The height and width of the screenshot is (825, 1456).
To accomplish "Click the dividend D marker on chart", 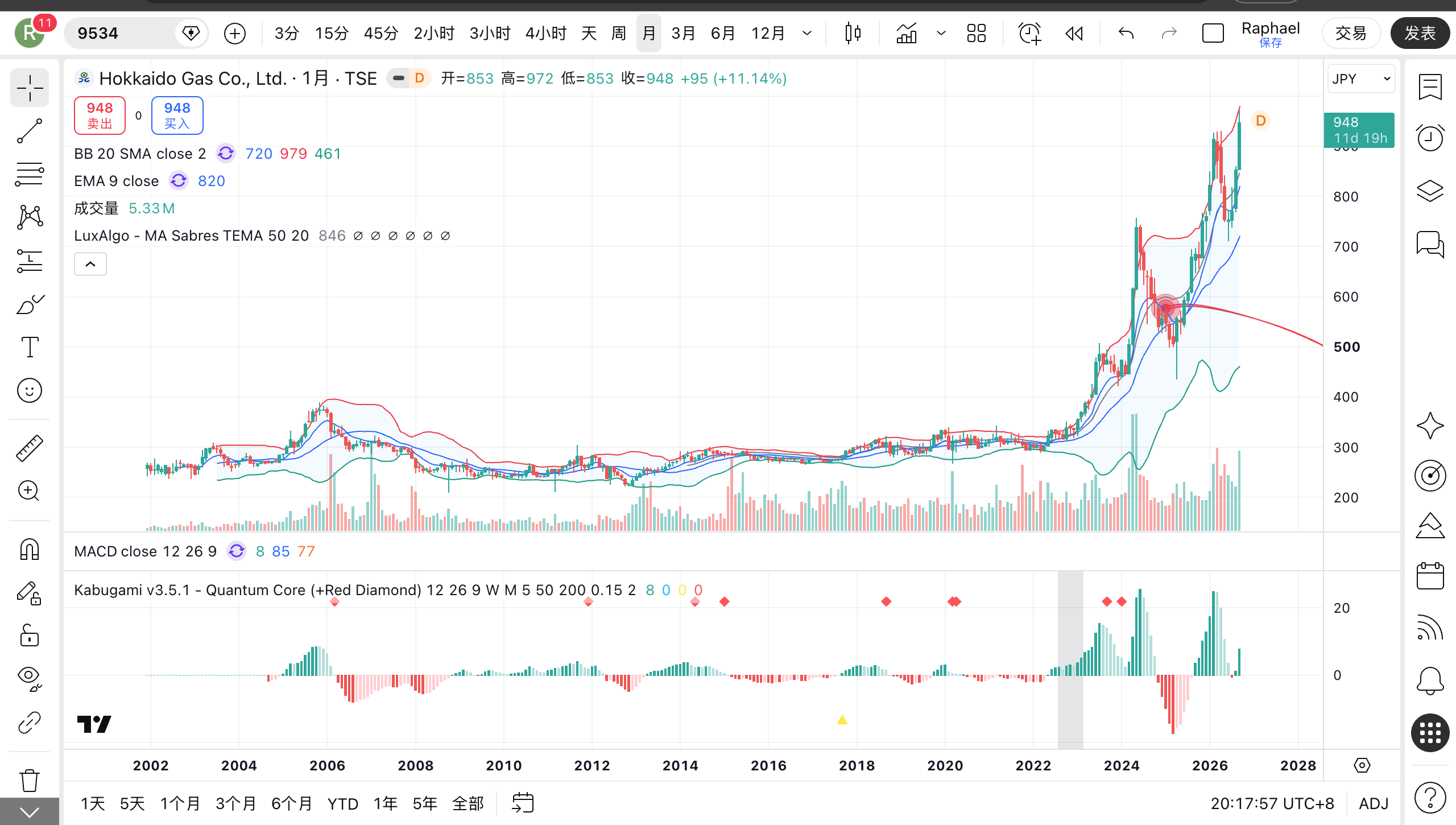I will 1261,121.
